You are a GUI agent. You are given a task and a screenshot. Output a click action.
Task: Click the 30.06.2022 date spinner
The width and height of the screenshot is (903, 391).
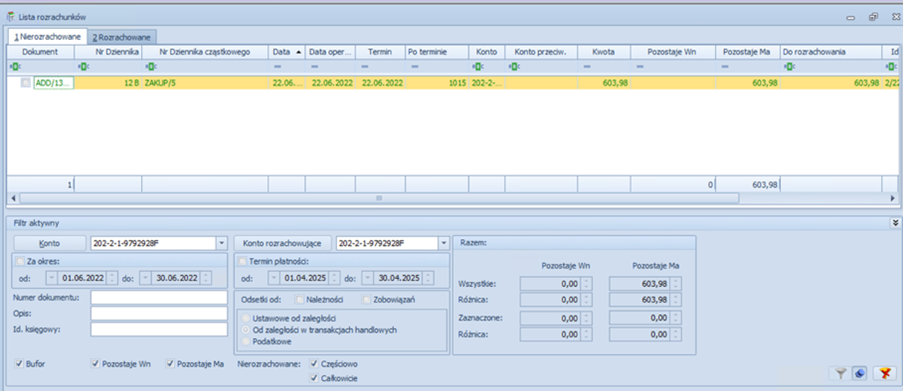[206, 278]
